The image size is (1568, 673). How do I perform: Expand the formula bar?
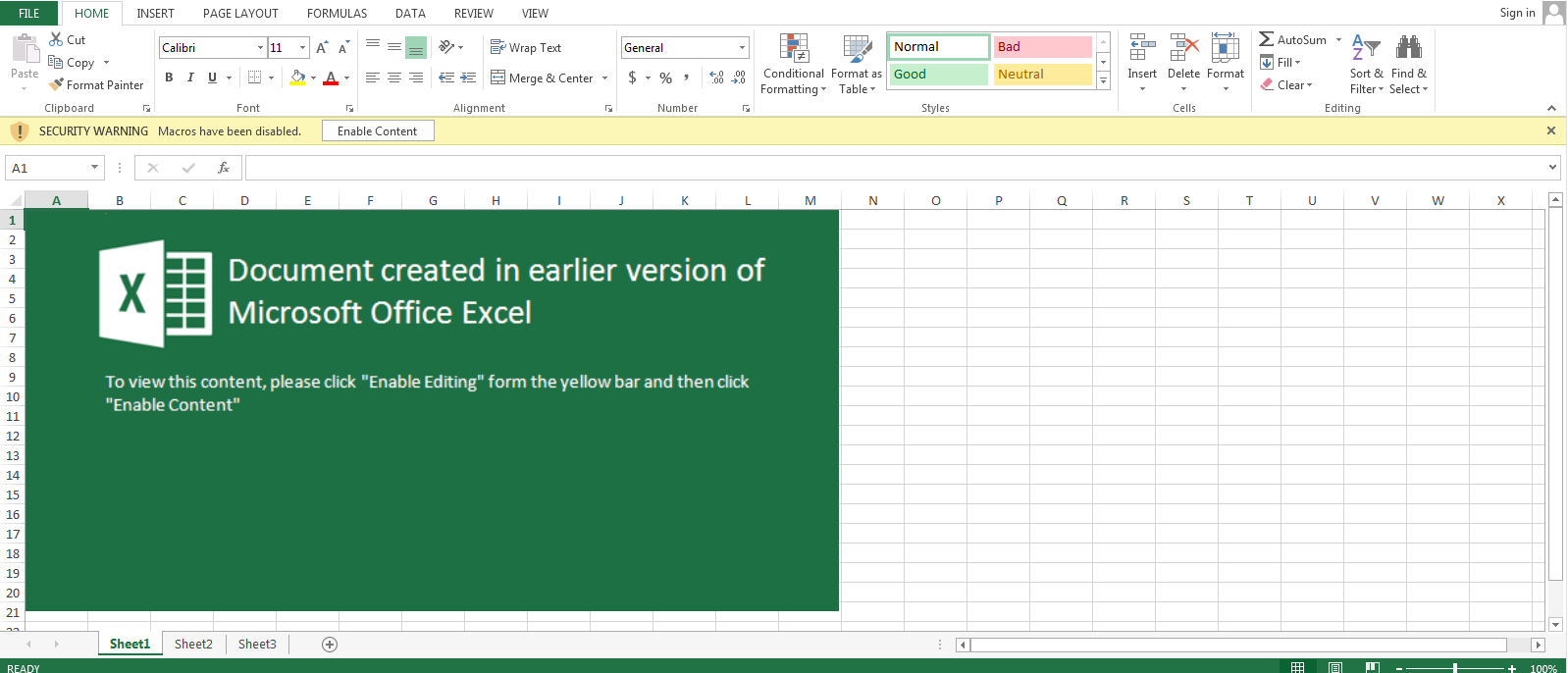pyautogui.click(x=1552, y=168)
